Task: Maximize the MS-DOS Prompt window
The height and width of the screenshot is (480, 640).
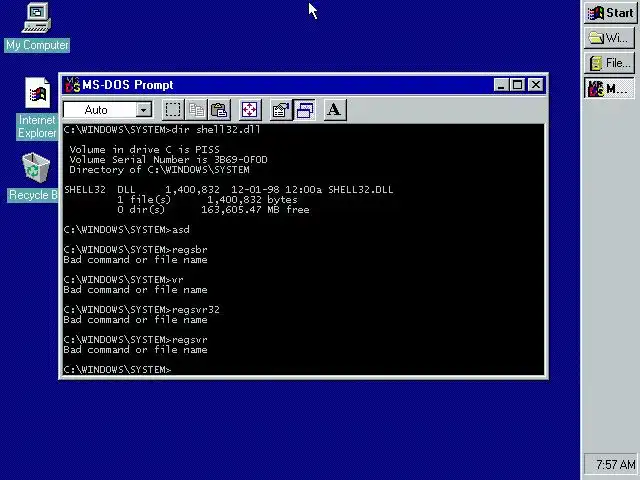Action: point(517,85)
